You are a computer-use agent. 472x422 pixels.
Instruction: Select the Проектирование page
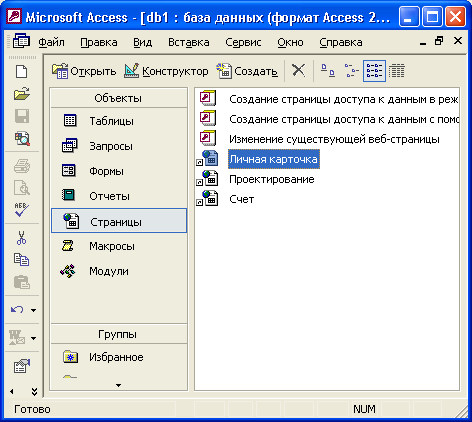[272, 179]
